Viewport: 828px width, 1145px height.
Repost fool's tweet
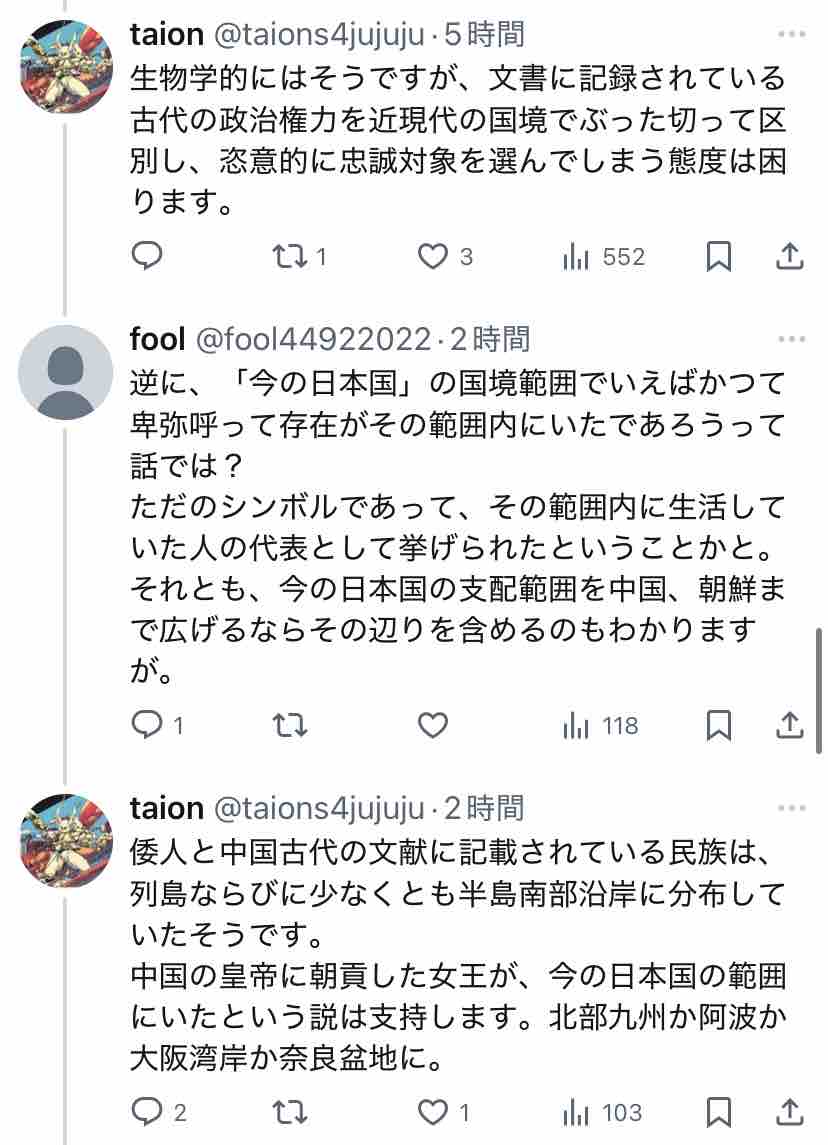290,725
